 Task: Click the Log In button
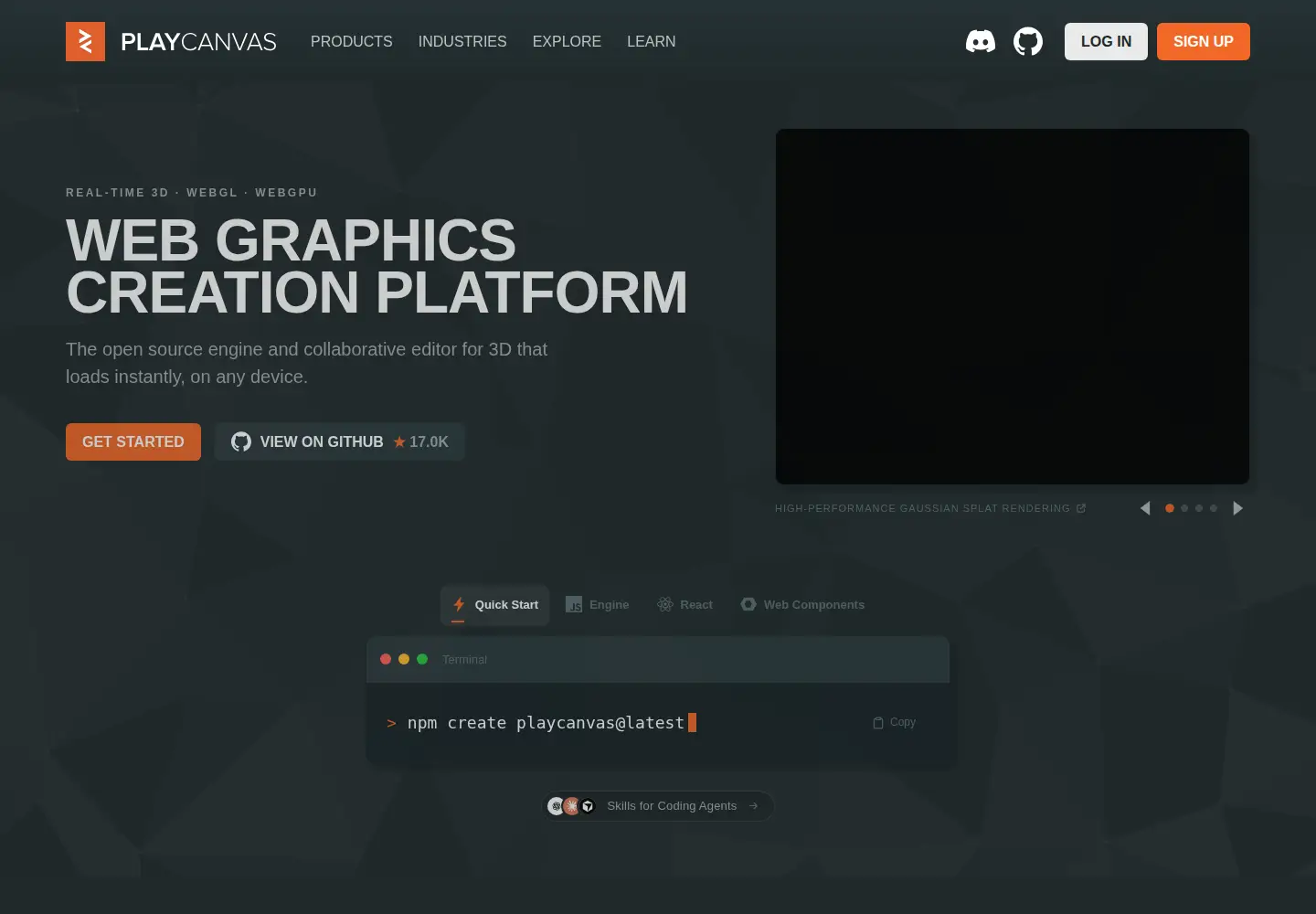coord(1106,41)
